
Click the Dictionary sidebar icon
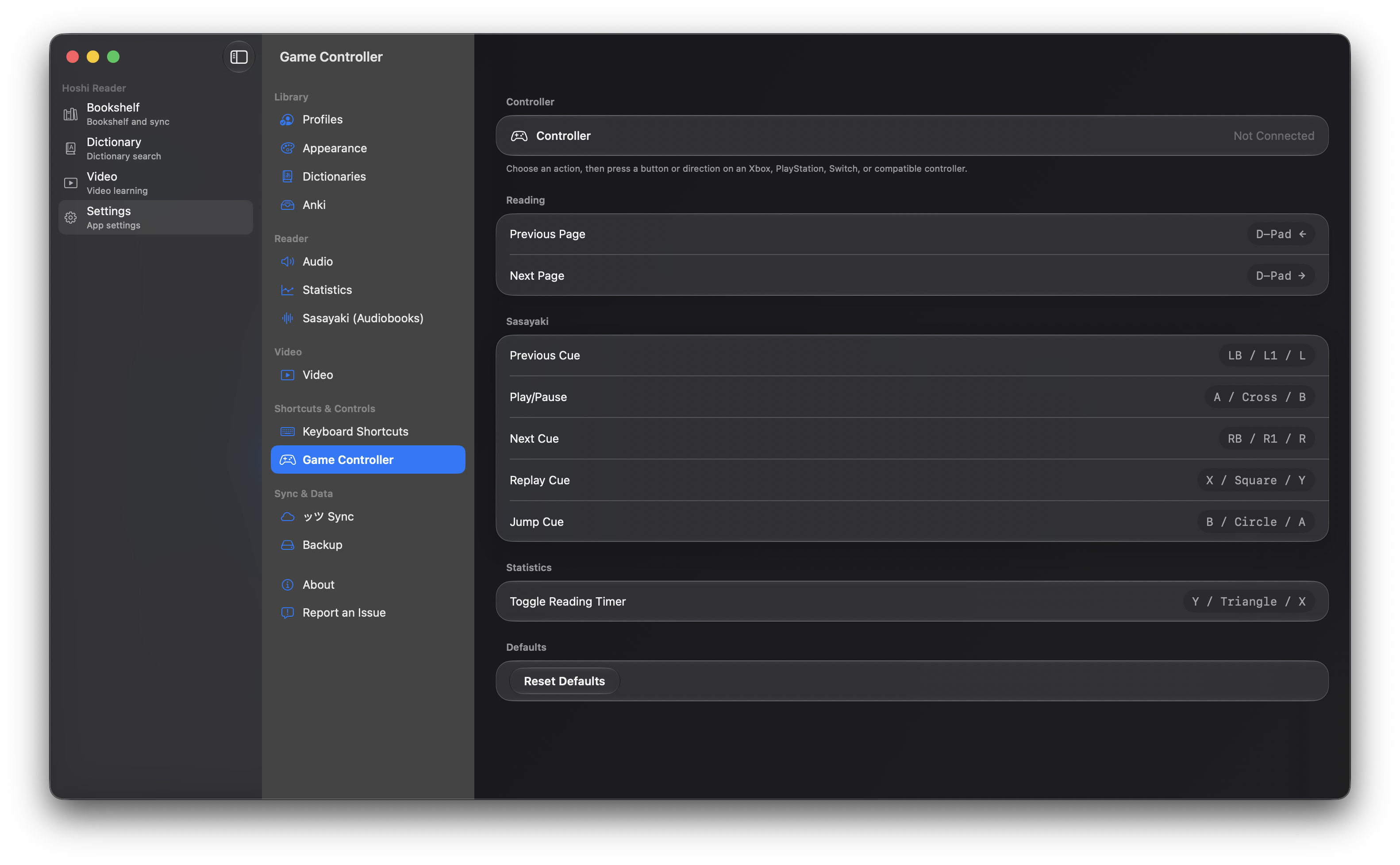pos(70,149)
